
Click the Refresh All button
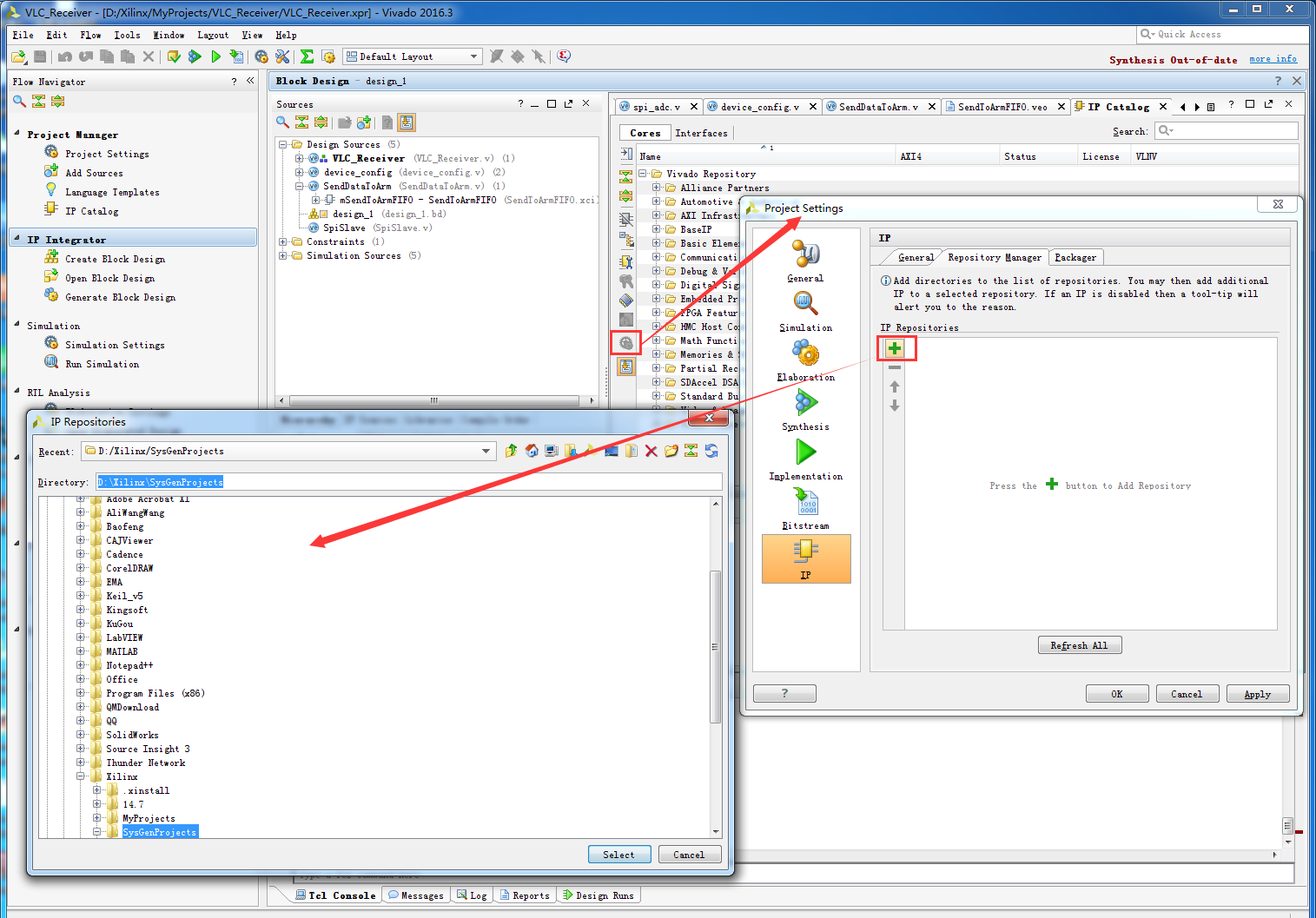[1079, 645]
